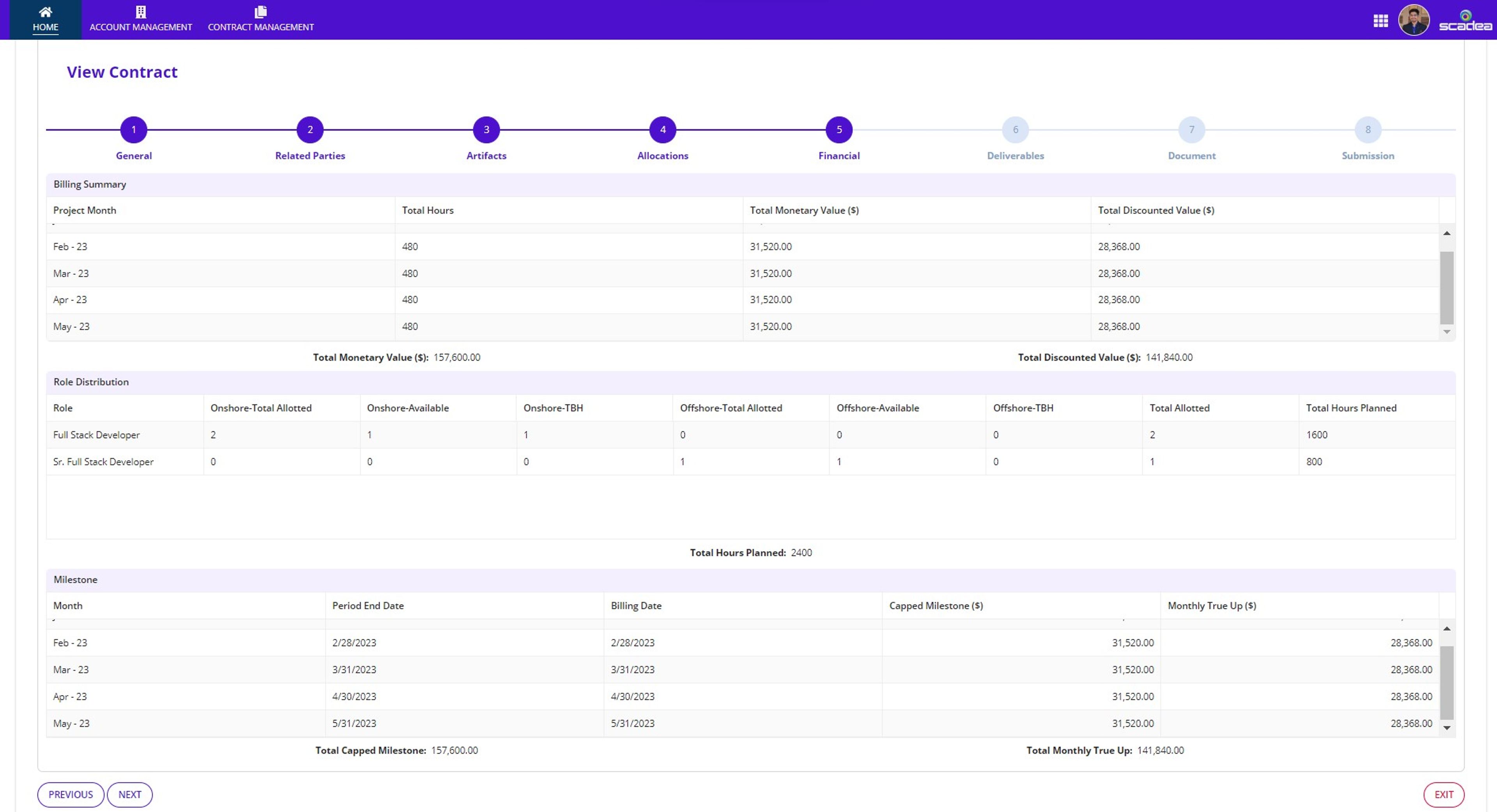
Task: Go to step 2 Related Parties
Action: point(310,130)
